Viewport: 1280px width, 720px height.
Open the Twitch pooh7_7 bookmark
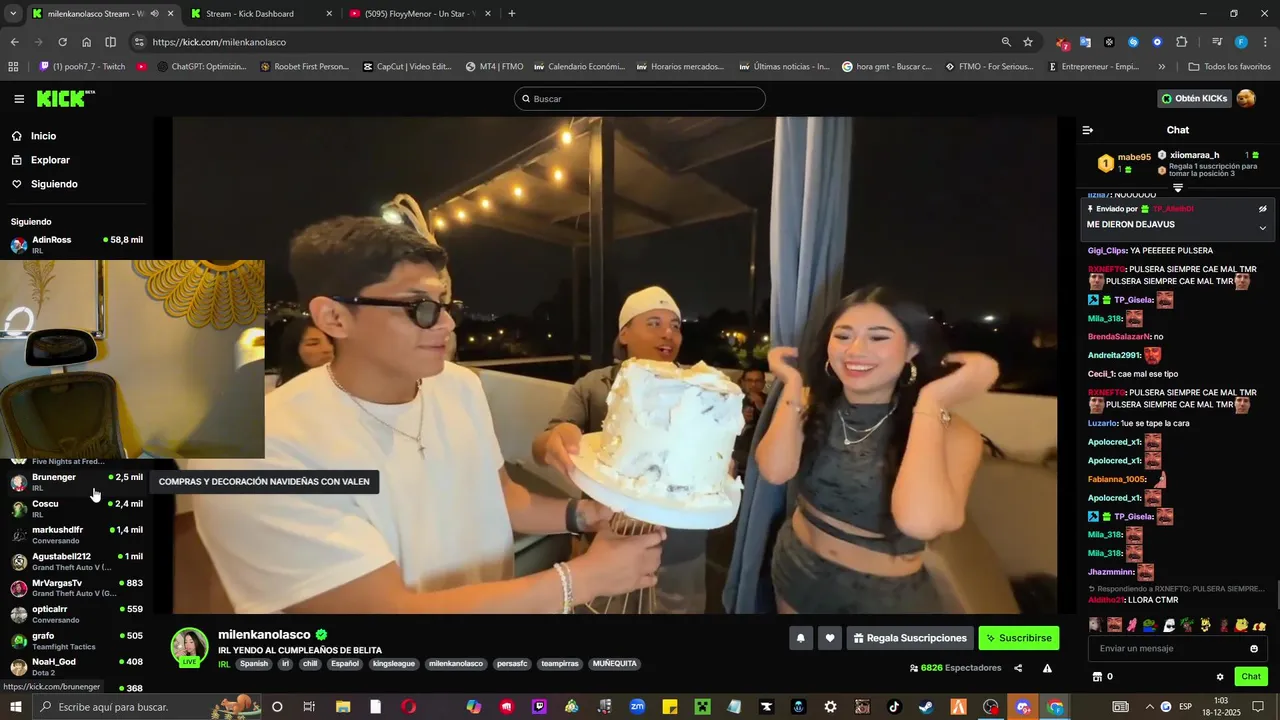(x=82, y=67)
